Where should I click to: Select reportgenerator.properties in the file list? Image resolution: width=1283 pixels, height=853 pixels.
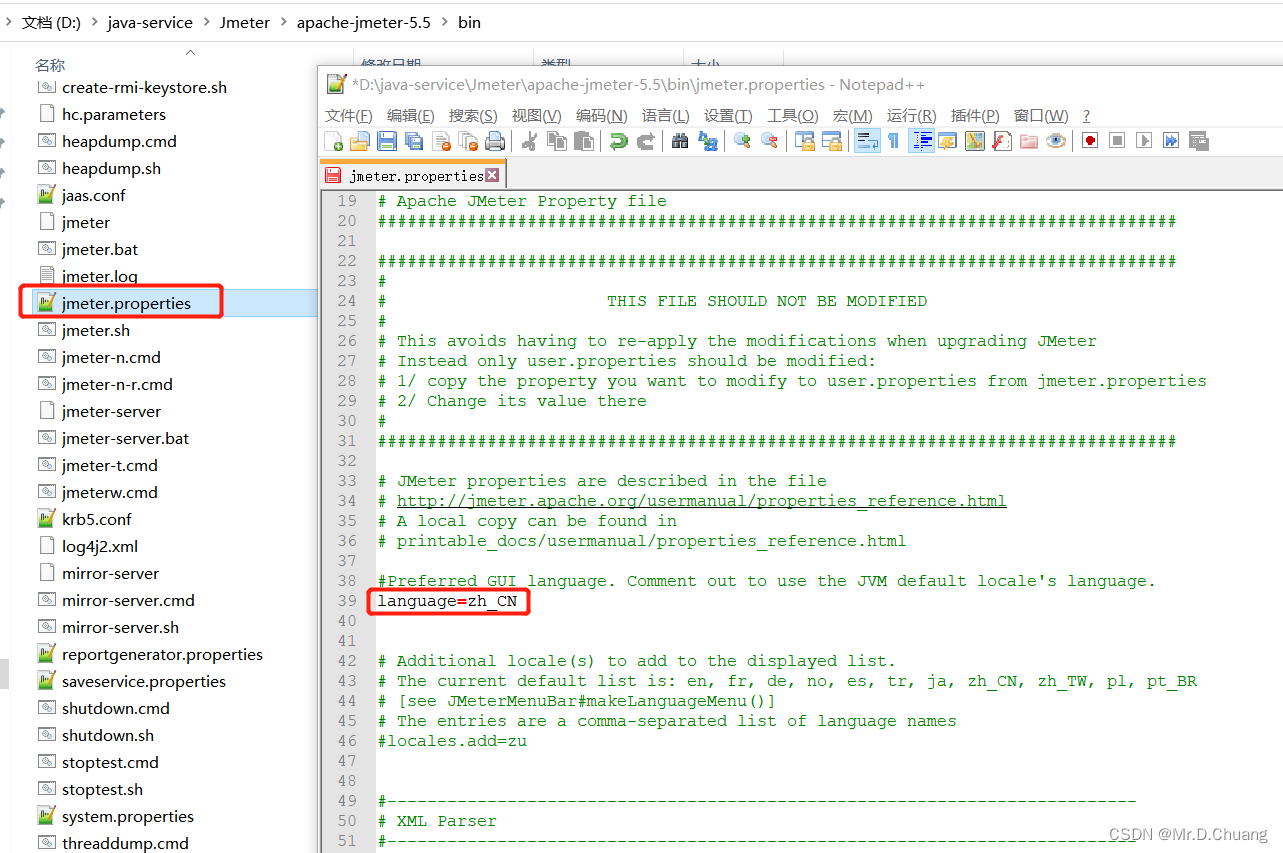[162, 654]
